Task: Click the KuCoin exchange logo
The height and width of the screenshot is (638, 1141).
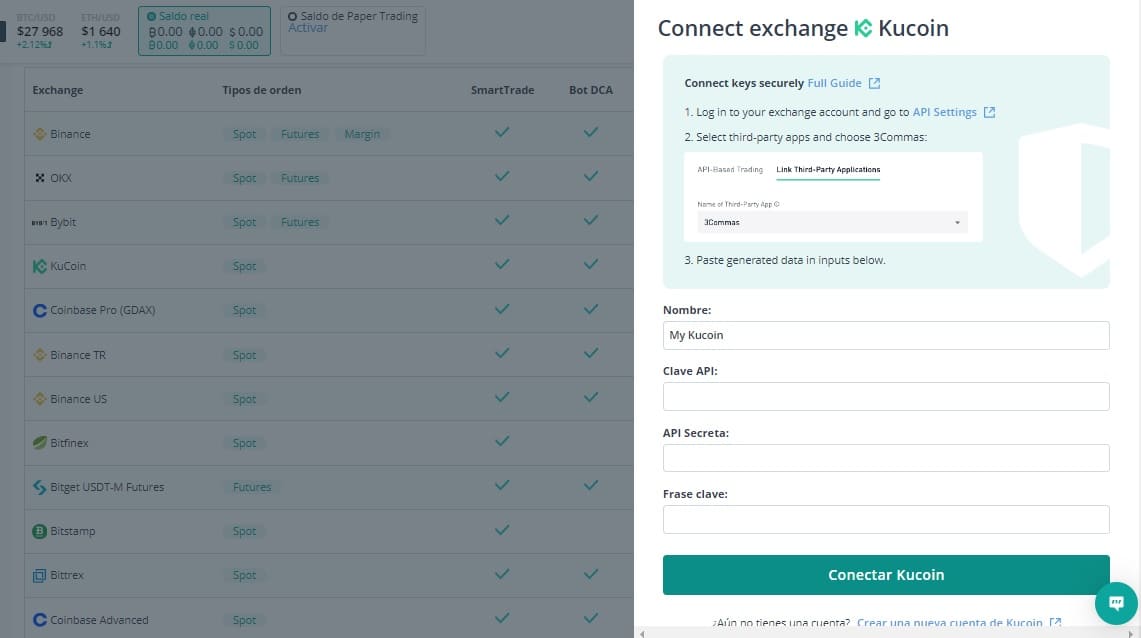Action: pos(38,265)
